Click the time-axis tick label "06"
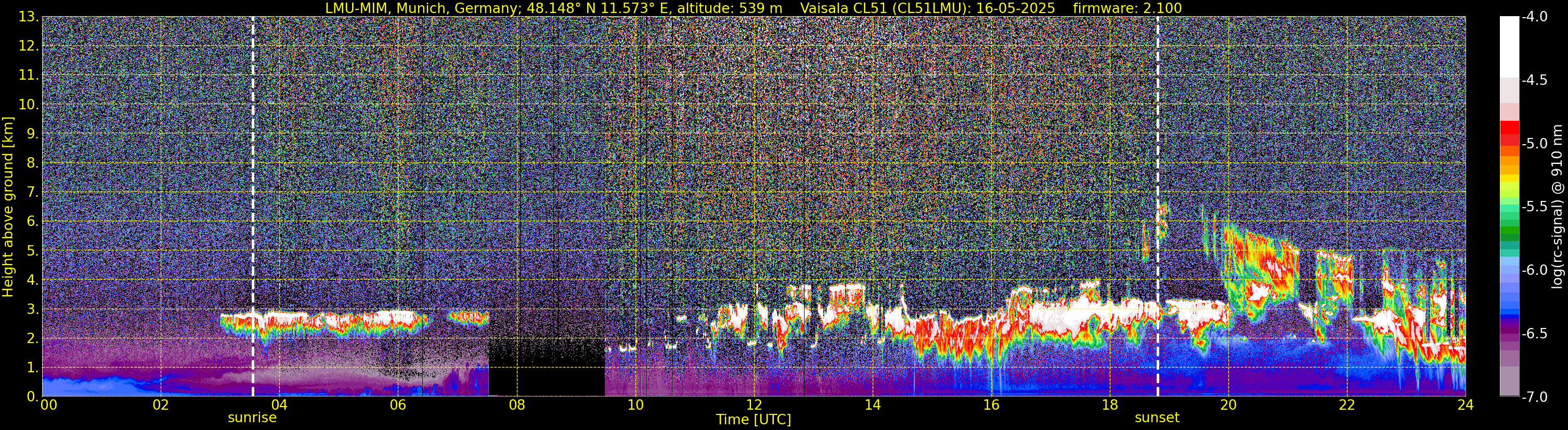 click(x=397, y=405)
